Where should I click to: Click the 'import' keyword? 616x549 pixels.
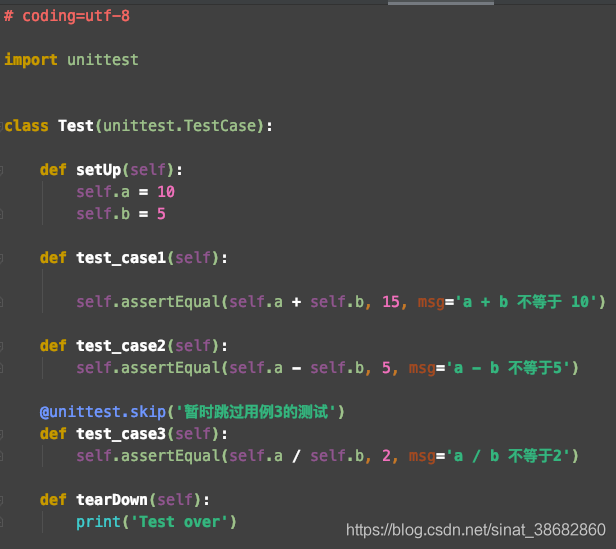point(31,60)
